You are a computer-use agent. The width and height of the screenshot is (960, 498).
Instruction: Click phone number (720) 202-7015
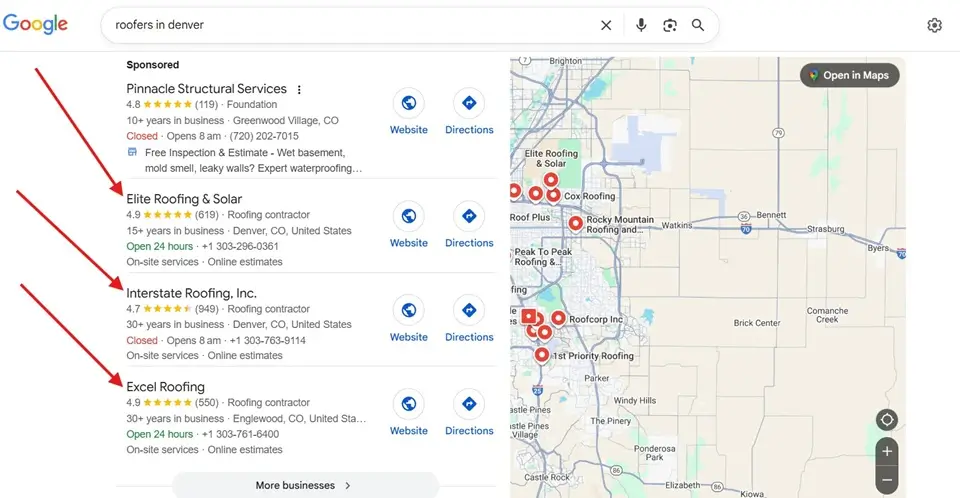click(x=264, y=136)
